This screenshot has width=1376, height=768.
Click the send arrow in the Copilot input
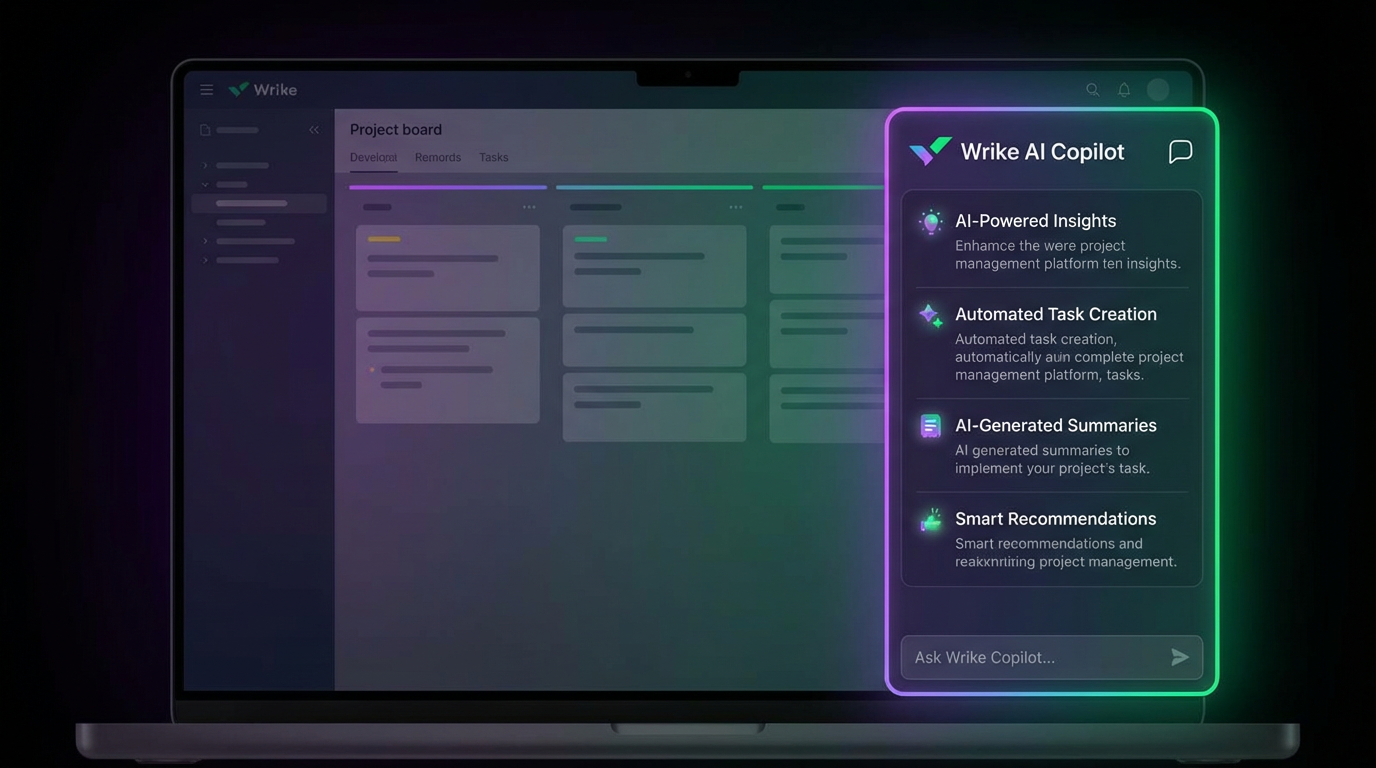(1180, 657)
